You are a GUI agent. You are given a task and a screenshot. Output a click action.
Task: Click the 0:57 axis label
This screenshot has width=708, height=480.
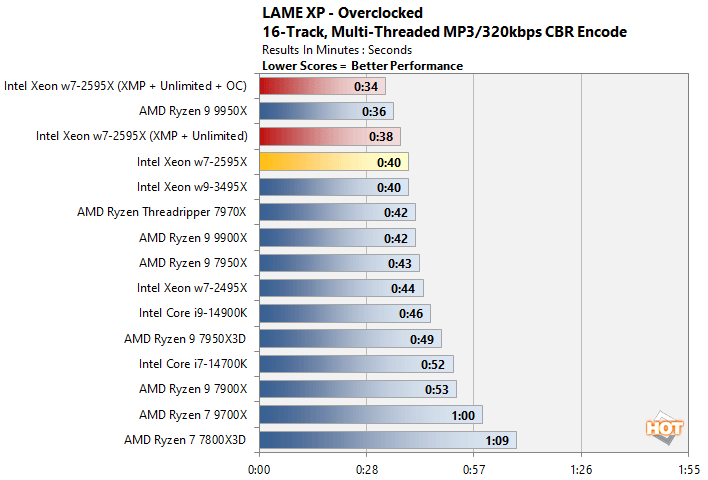tap(474, 470)
